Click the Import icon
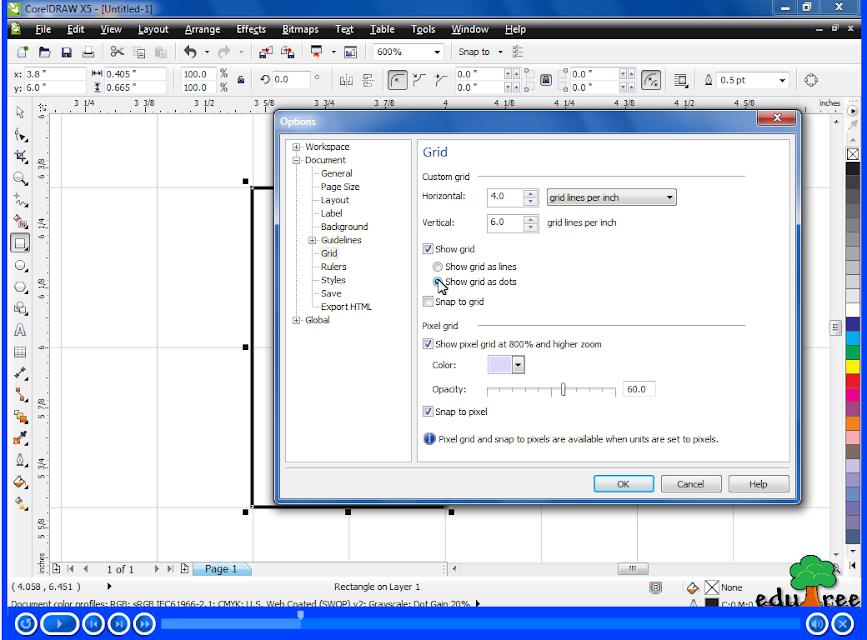This screenshot has height=640, width=867. [x=266, y=52]
